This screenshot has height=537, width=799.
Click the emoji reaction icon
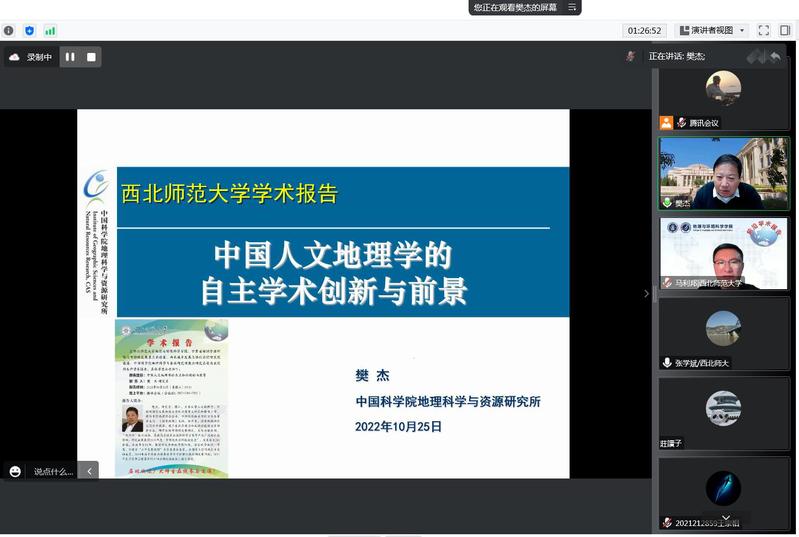(15, 471)
